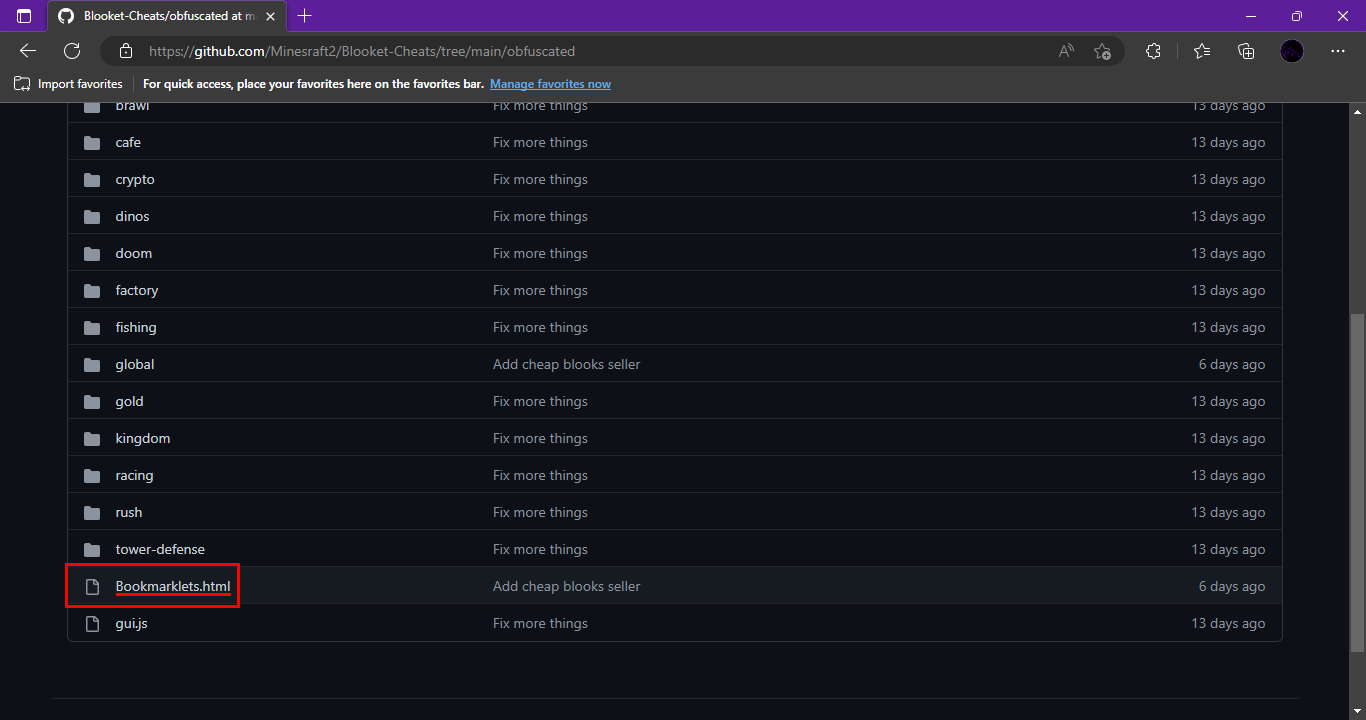Viewport: 1366px width, 720px height.
Task: Click the gold folder icon
Action: (92, 402)
